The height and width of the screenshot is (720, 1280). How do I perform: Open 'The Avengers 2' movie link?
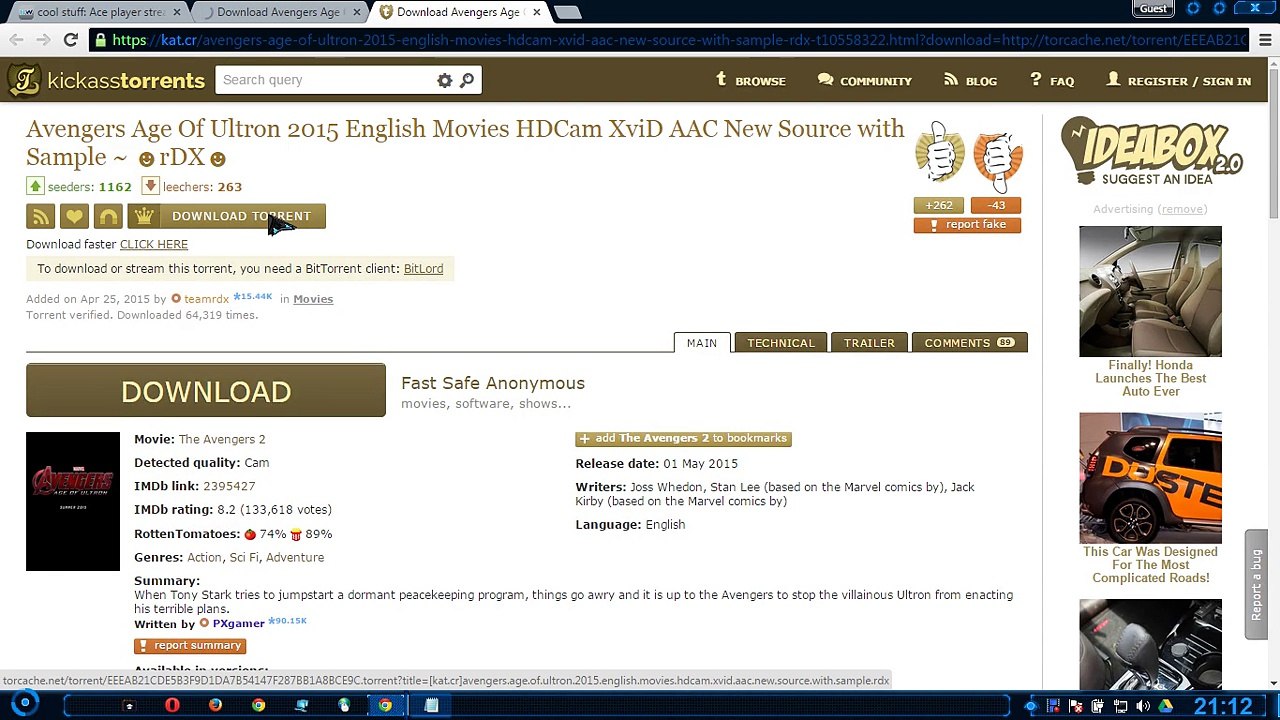pyautogui.click(x=222, y=439)
